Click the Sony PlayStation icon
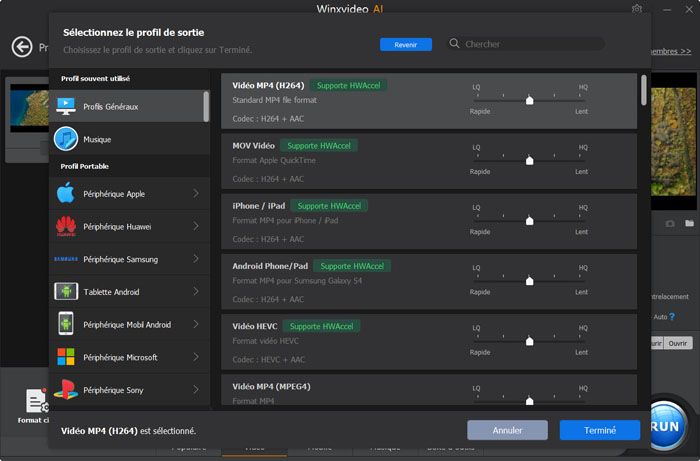 [66, 389]
